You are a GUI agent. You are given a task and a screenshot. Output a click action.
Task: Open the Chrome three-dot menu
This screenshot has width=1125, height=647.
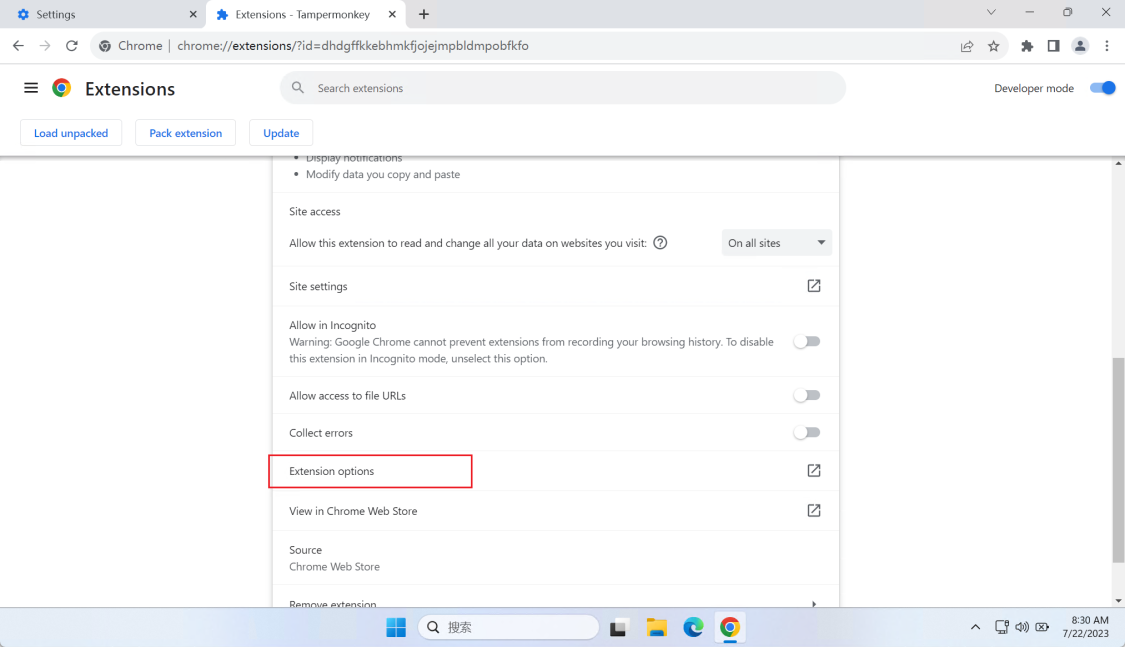click(x=1107, y=46)
